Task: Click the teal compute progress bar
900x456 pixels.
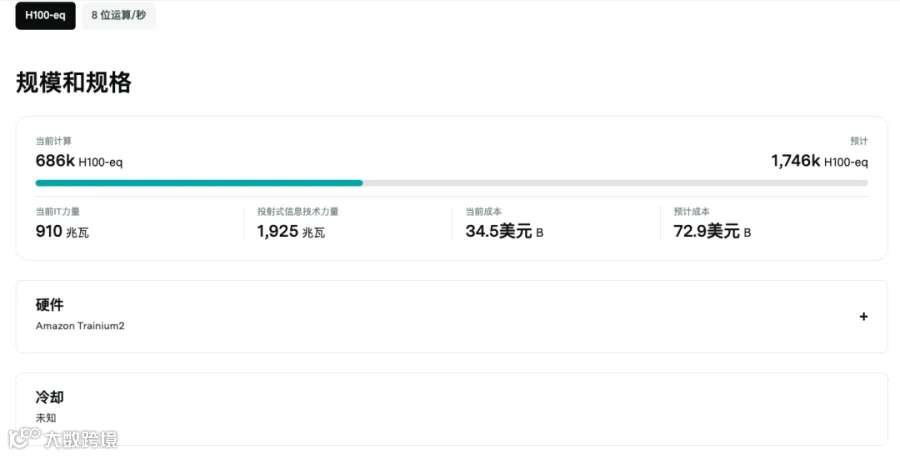Action: 199,183
